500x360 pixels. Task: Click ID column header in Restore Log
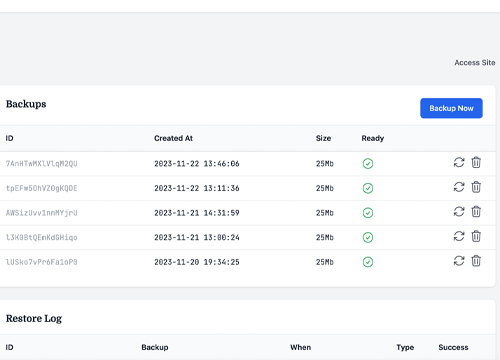(x=9, y=347)
